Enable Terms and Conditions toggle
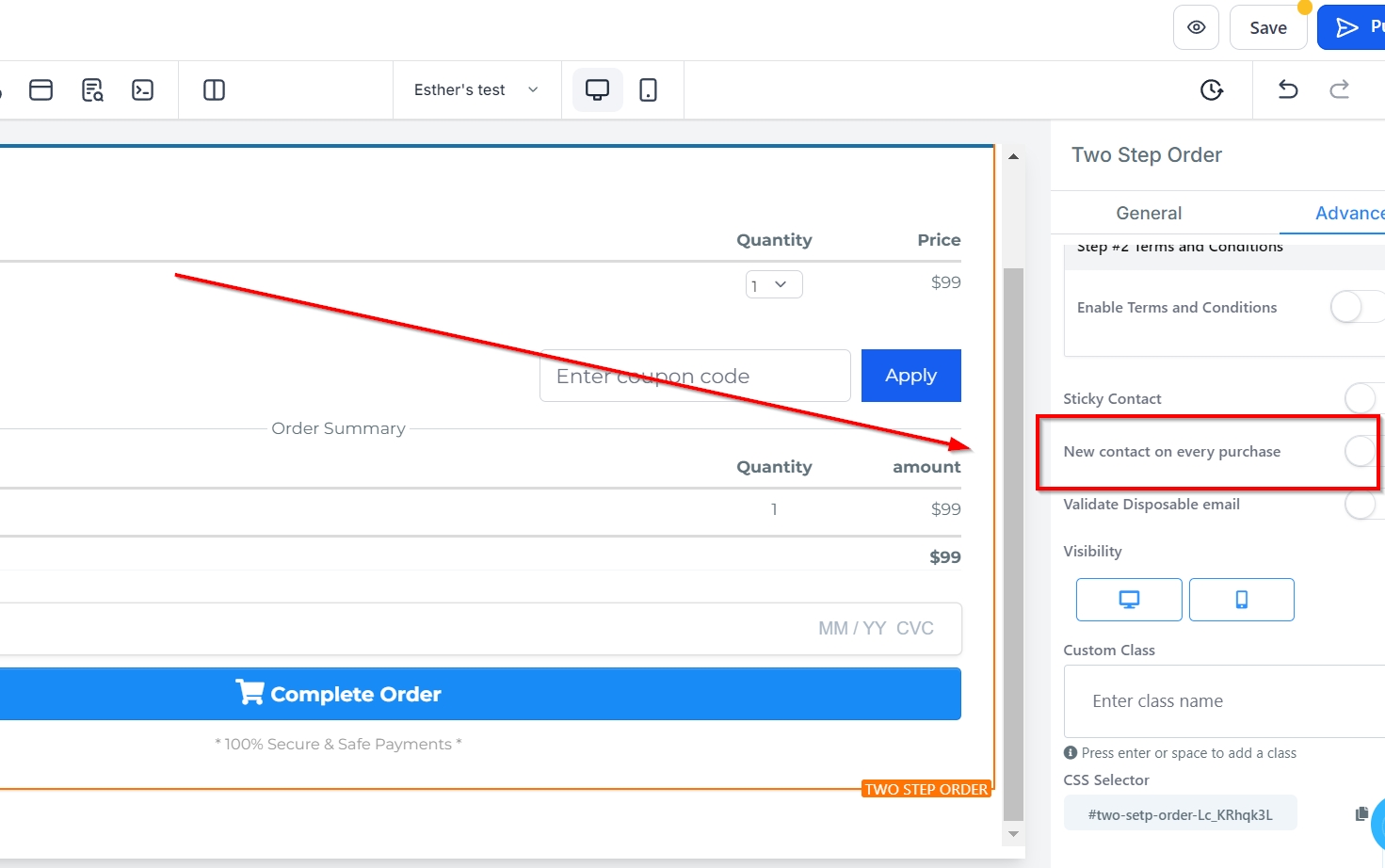Screen dimensions: 1385x868 click(1356, 307)
